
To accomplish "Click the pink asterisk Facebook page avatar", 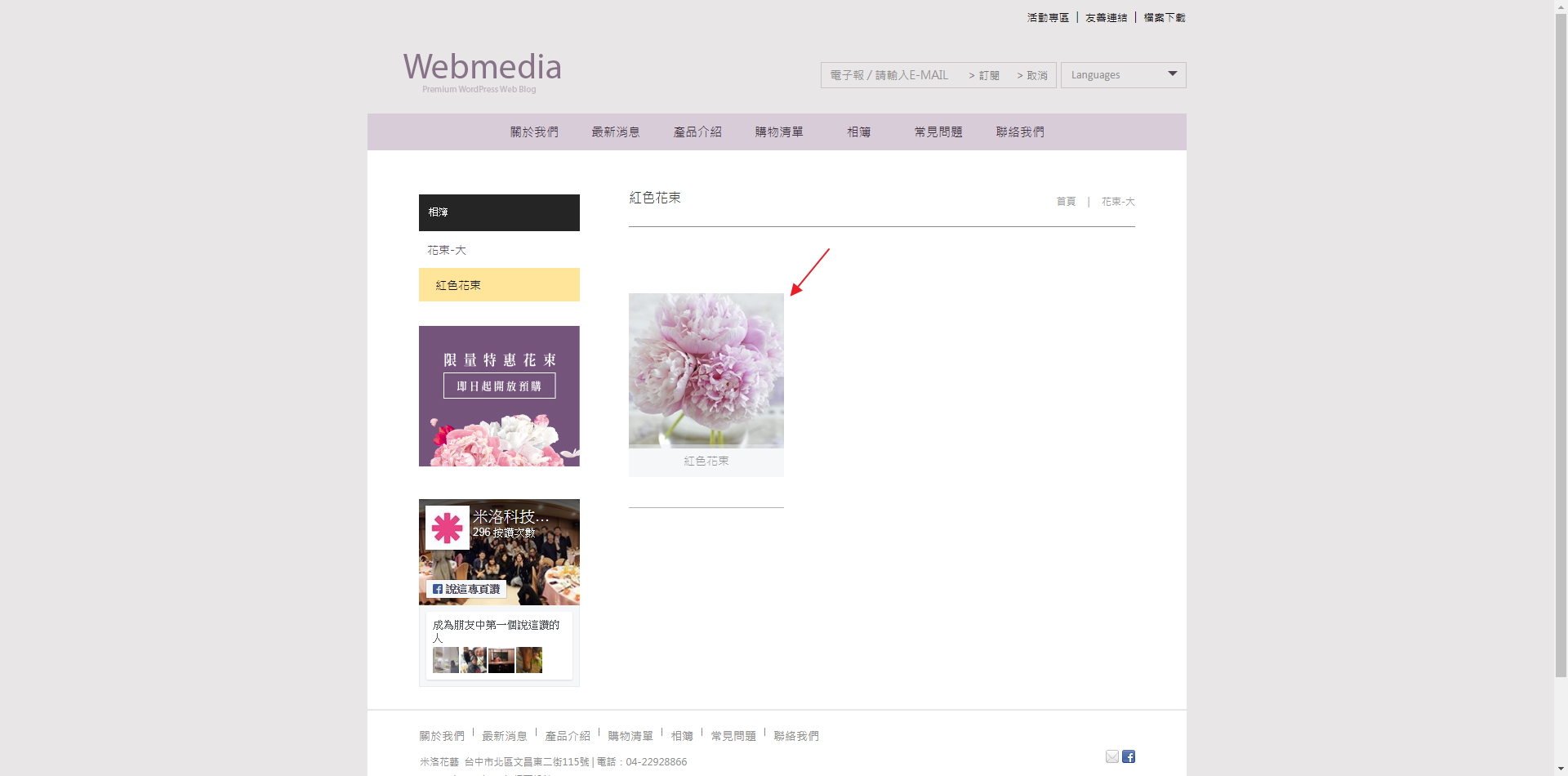I will pos(447,528).
